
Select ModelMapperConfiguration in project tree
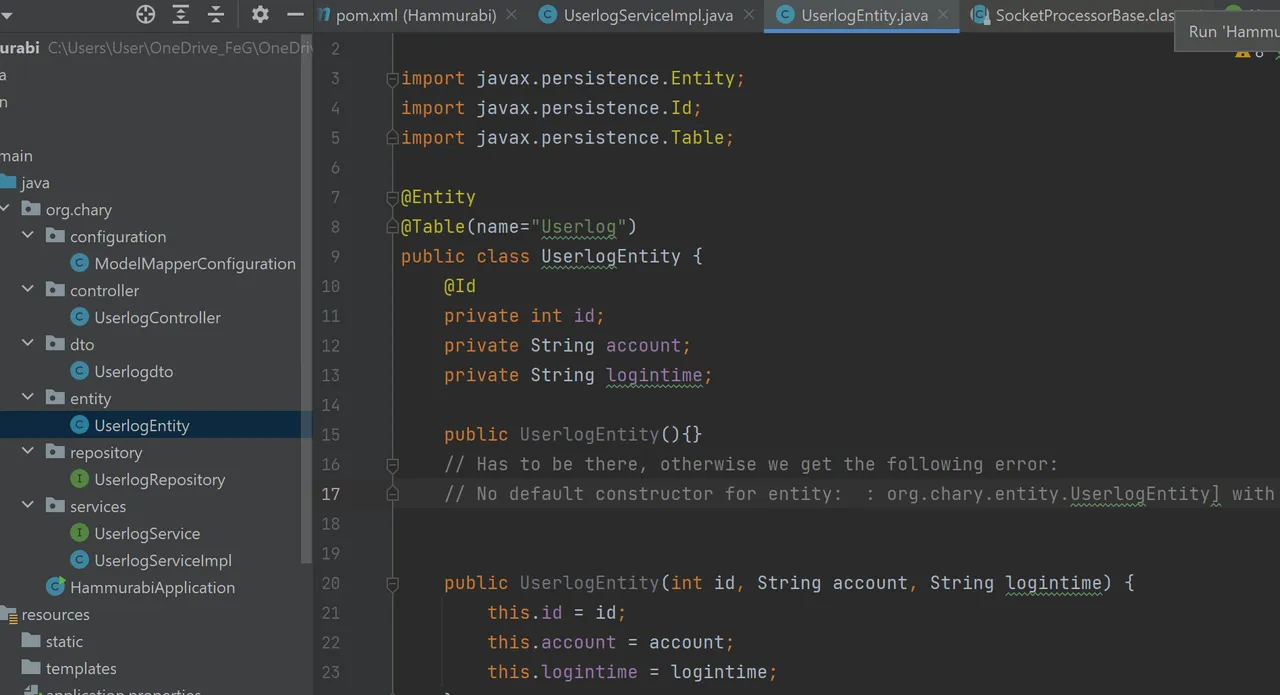[195, 264]
